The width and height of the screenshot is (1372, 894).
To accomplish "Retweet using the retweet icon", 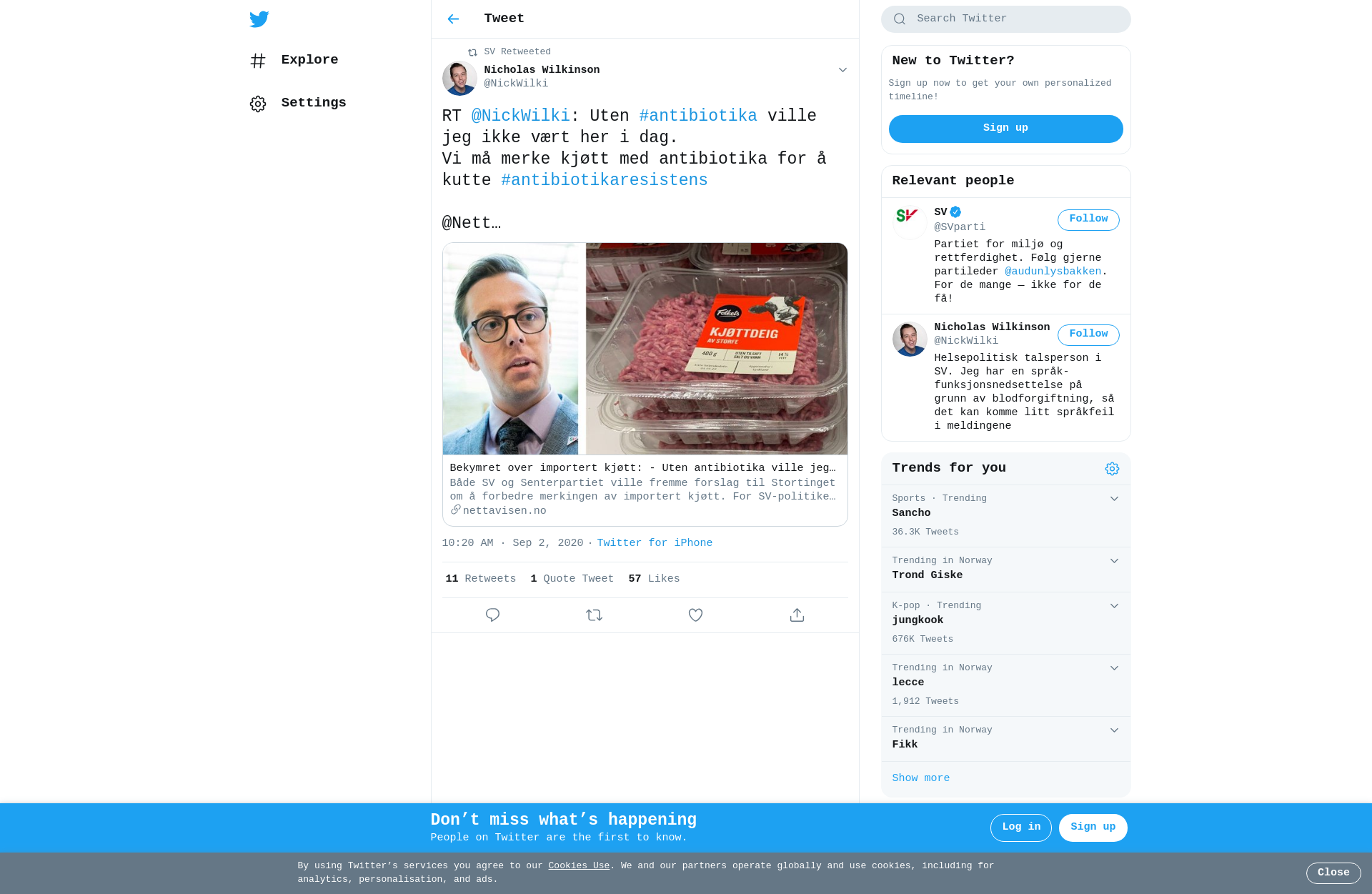I will (594, 615).
